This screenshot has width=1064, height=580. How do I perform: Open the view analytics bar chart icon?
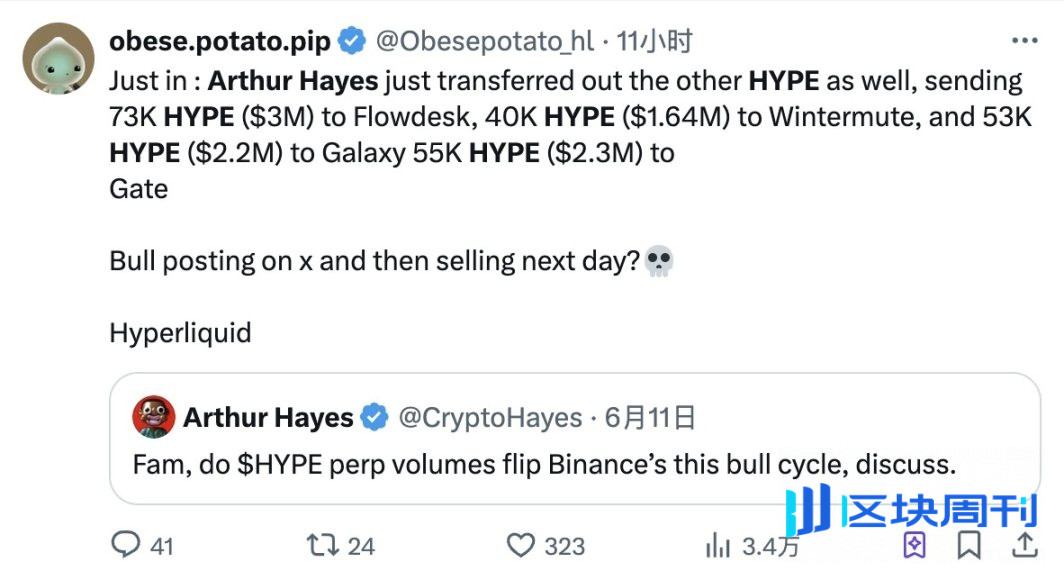(x=717, y=545)
